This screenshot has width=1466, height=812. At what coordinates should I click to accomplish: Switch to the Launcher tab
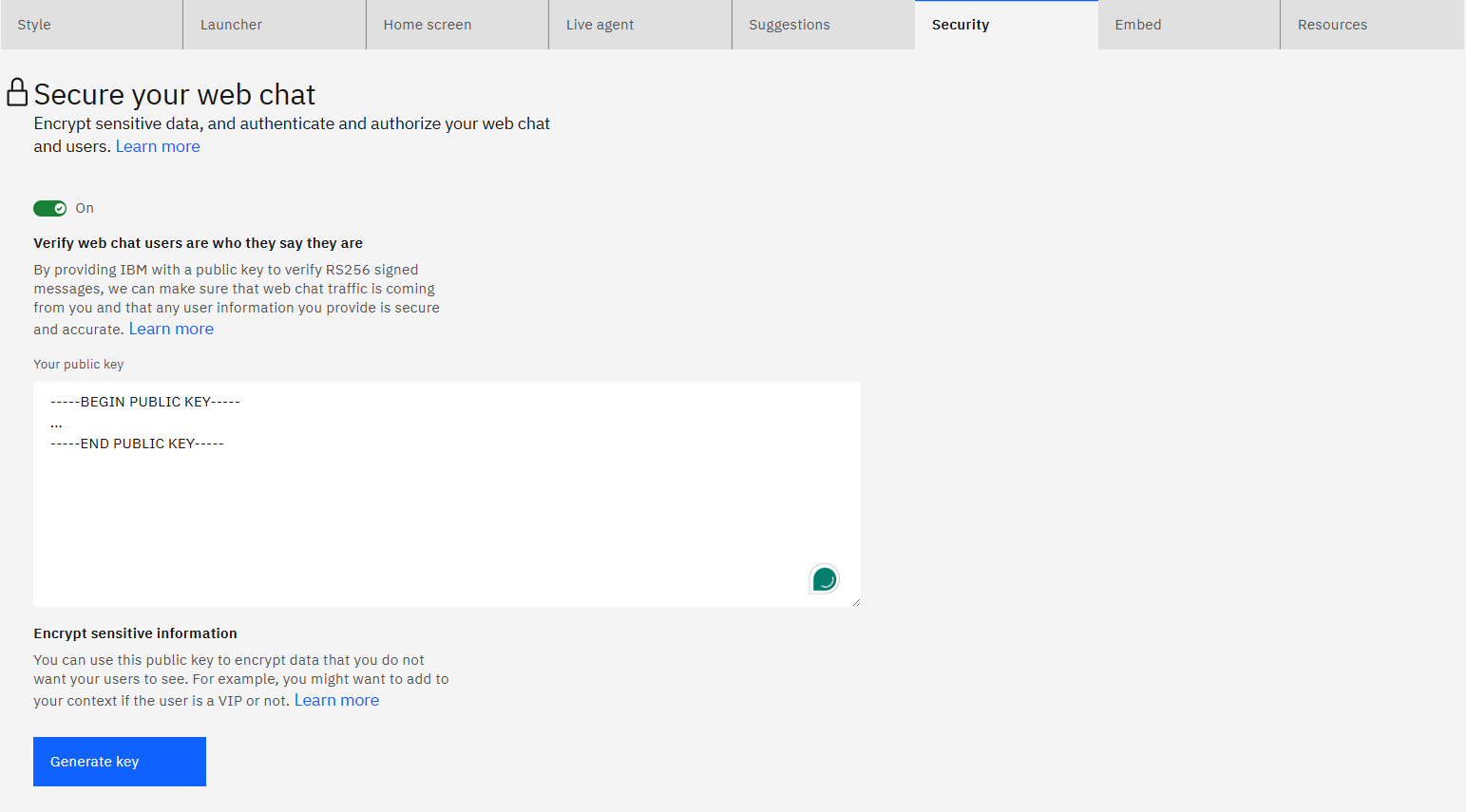pos(274,25)
